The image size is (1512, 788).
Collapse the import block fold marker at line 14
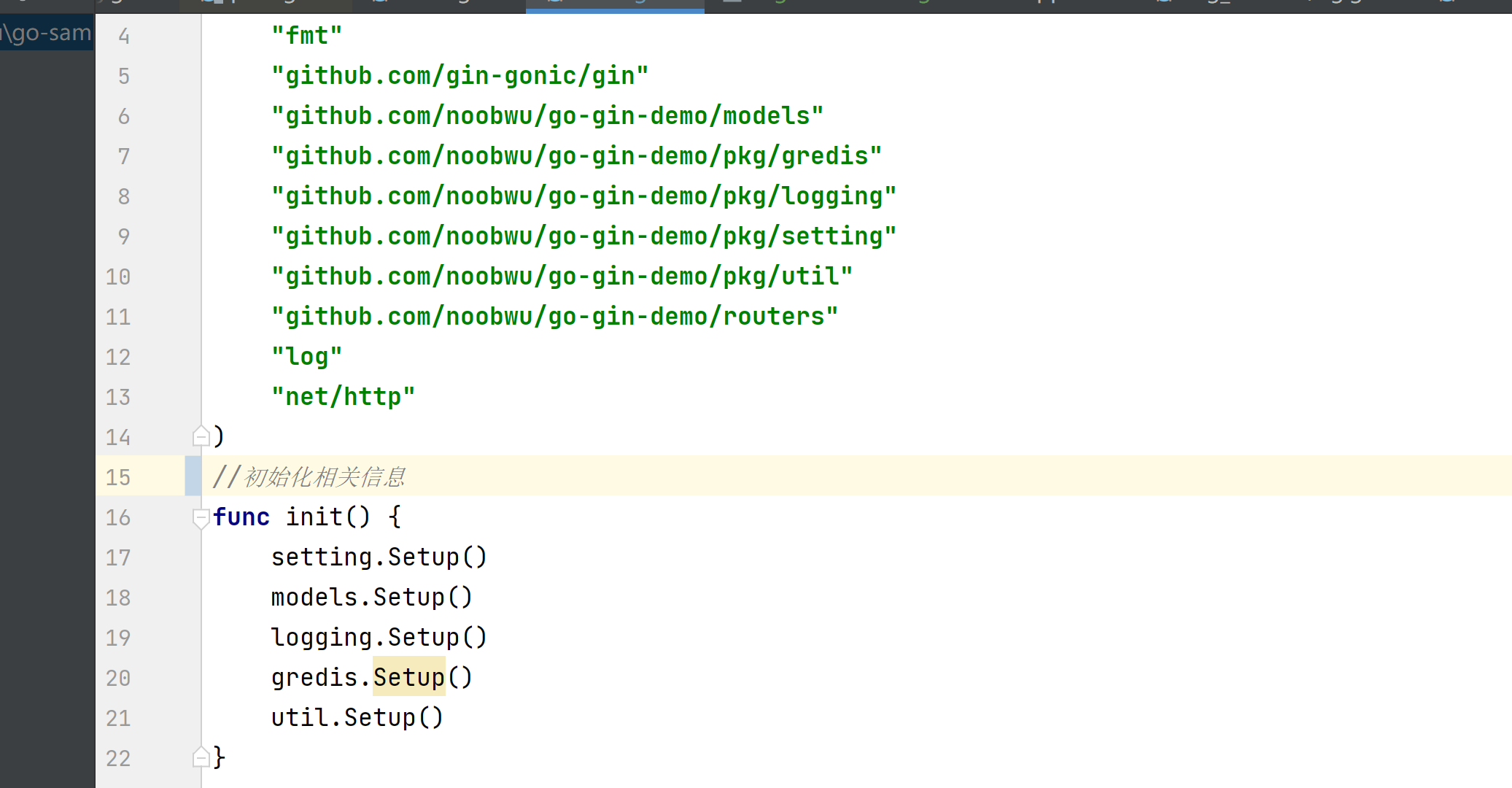click(x=201, y=436)
